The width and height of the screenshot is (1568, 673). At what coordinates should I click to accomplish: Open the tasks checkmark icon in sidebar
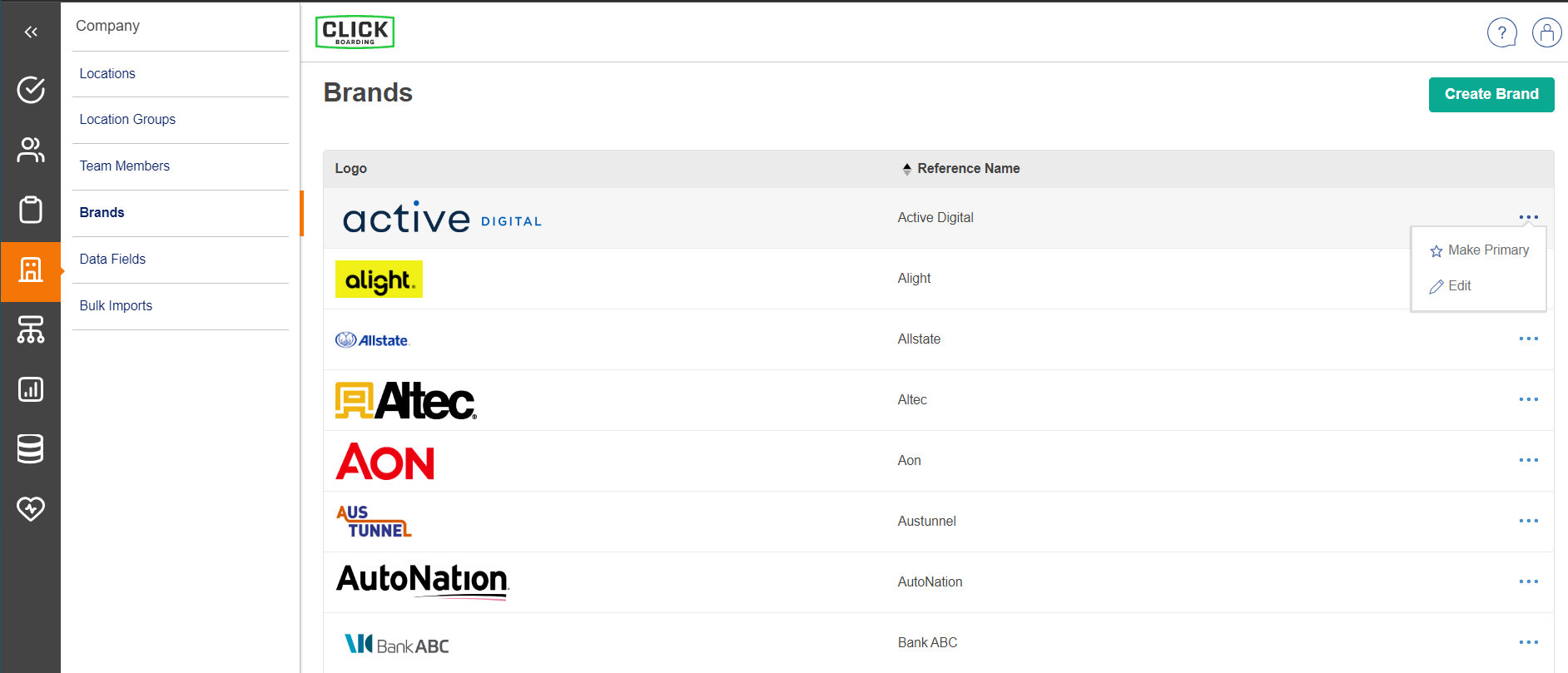pyautogui.click(x=31, y=90)
